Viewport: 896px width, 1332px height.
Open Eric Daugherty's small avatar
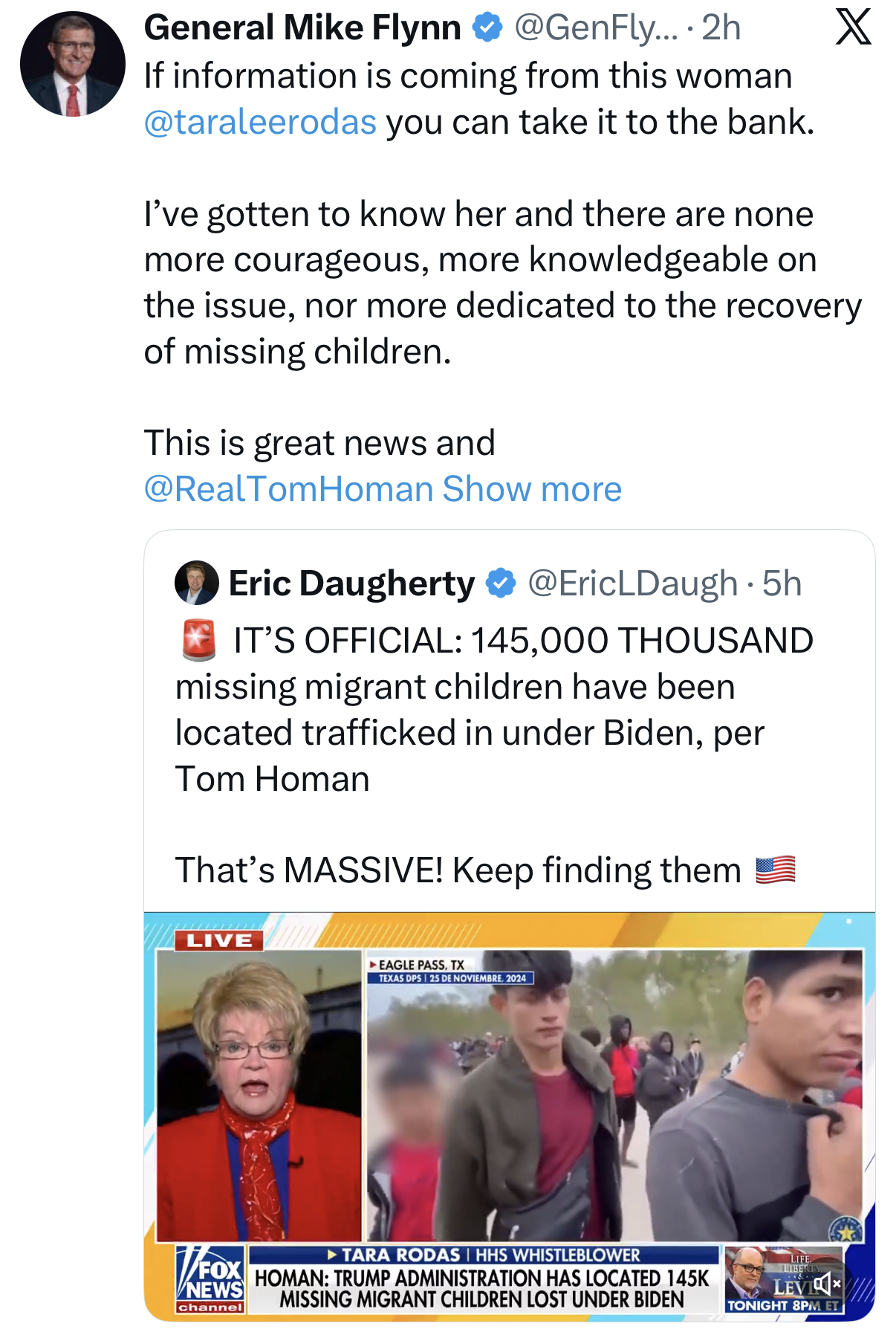pyautogui.click(x=196, y=583)
